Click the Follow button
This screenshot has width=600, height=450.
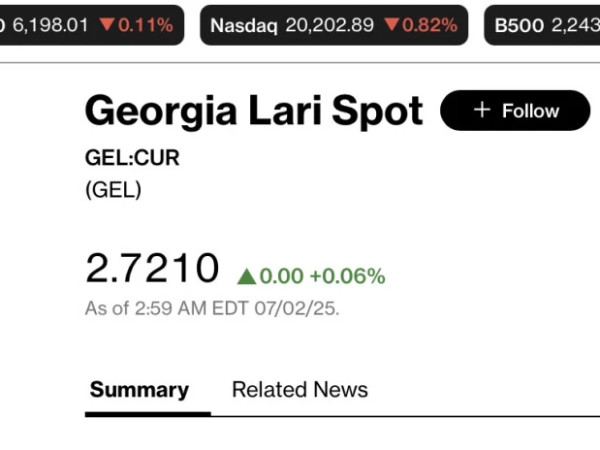pos(515,111)
